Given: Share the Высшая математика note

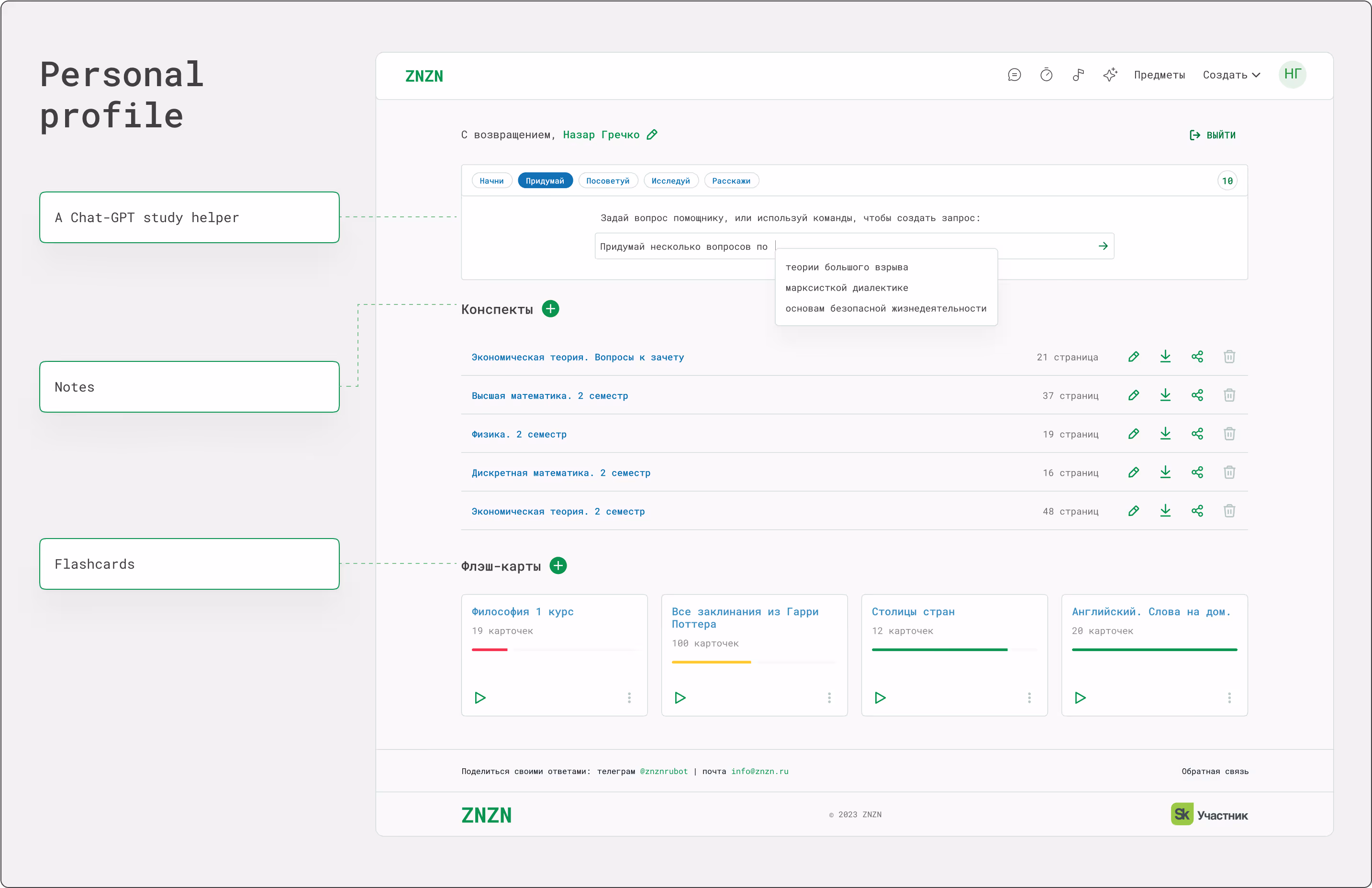Looking at the screenshot, I should [1197, 395].
